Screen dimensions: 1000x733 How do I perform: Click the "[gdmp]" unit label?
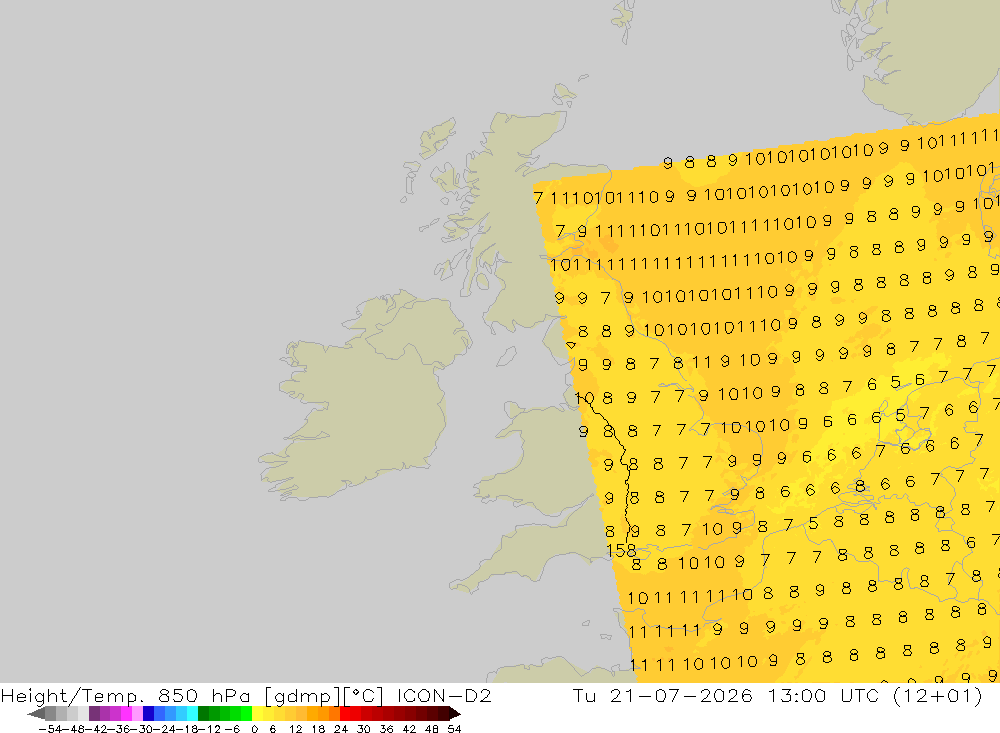click(302, 695)
